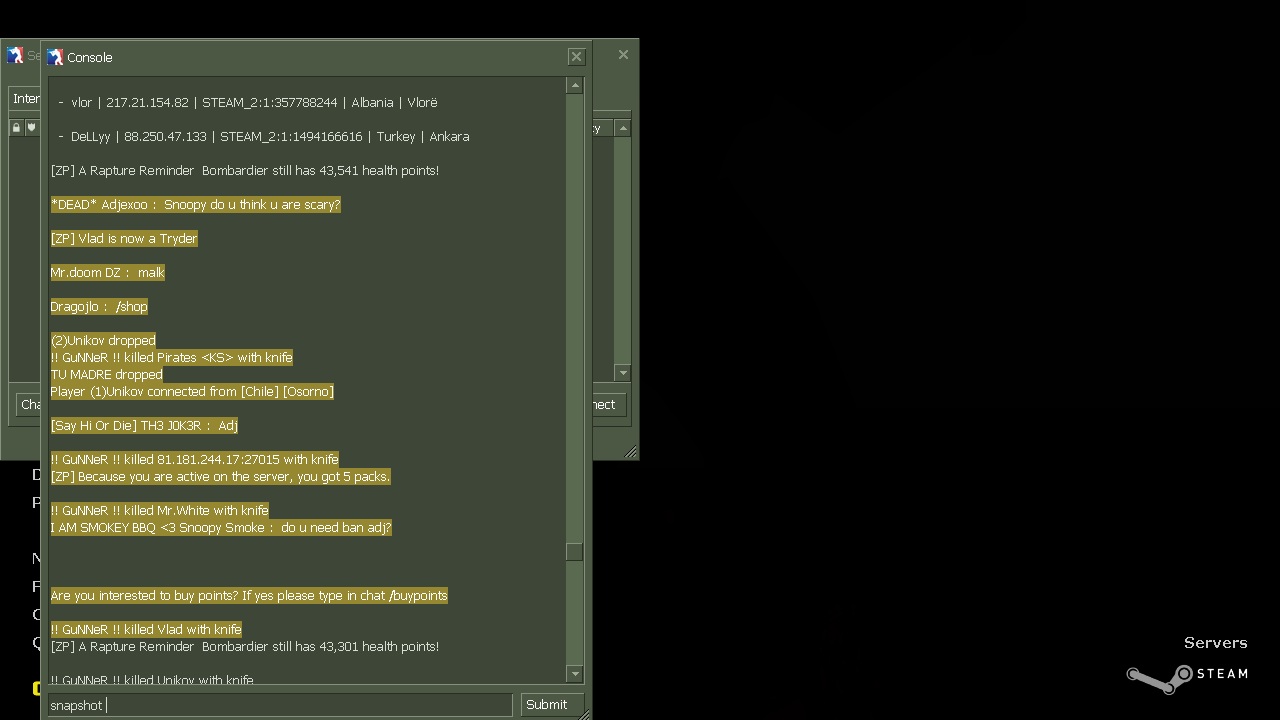This screenshot has height=720, width=1280.
Task: Click the '43,541 health points' reminder line
Action: coord(245,170)
